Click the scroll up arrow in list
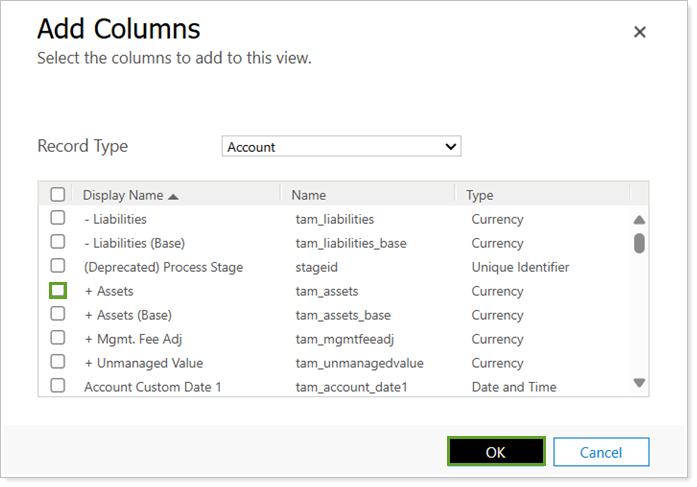 639,220
